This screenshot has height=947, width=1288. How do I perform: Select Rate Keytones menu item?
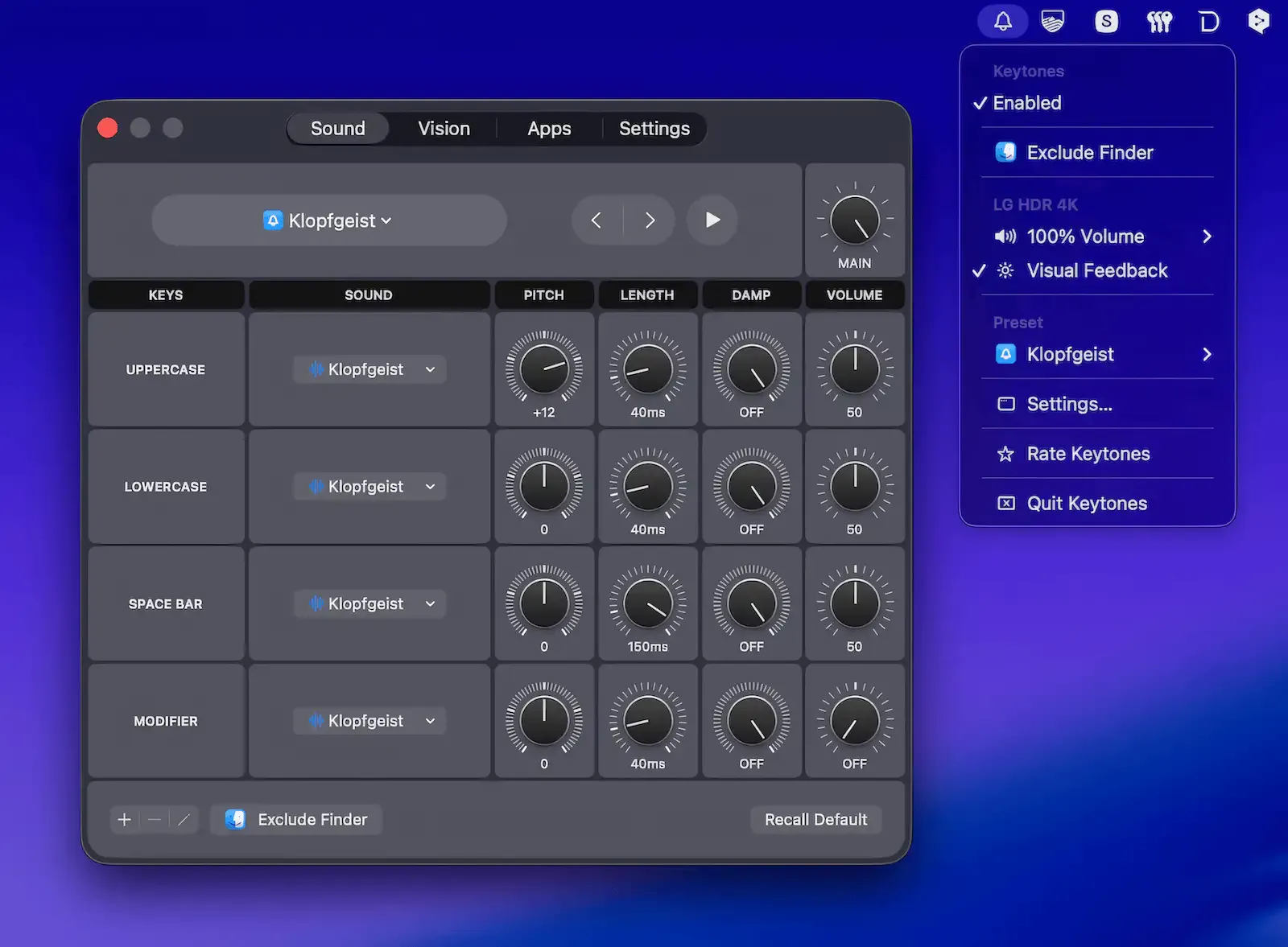tap(1097, 454)
